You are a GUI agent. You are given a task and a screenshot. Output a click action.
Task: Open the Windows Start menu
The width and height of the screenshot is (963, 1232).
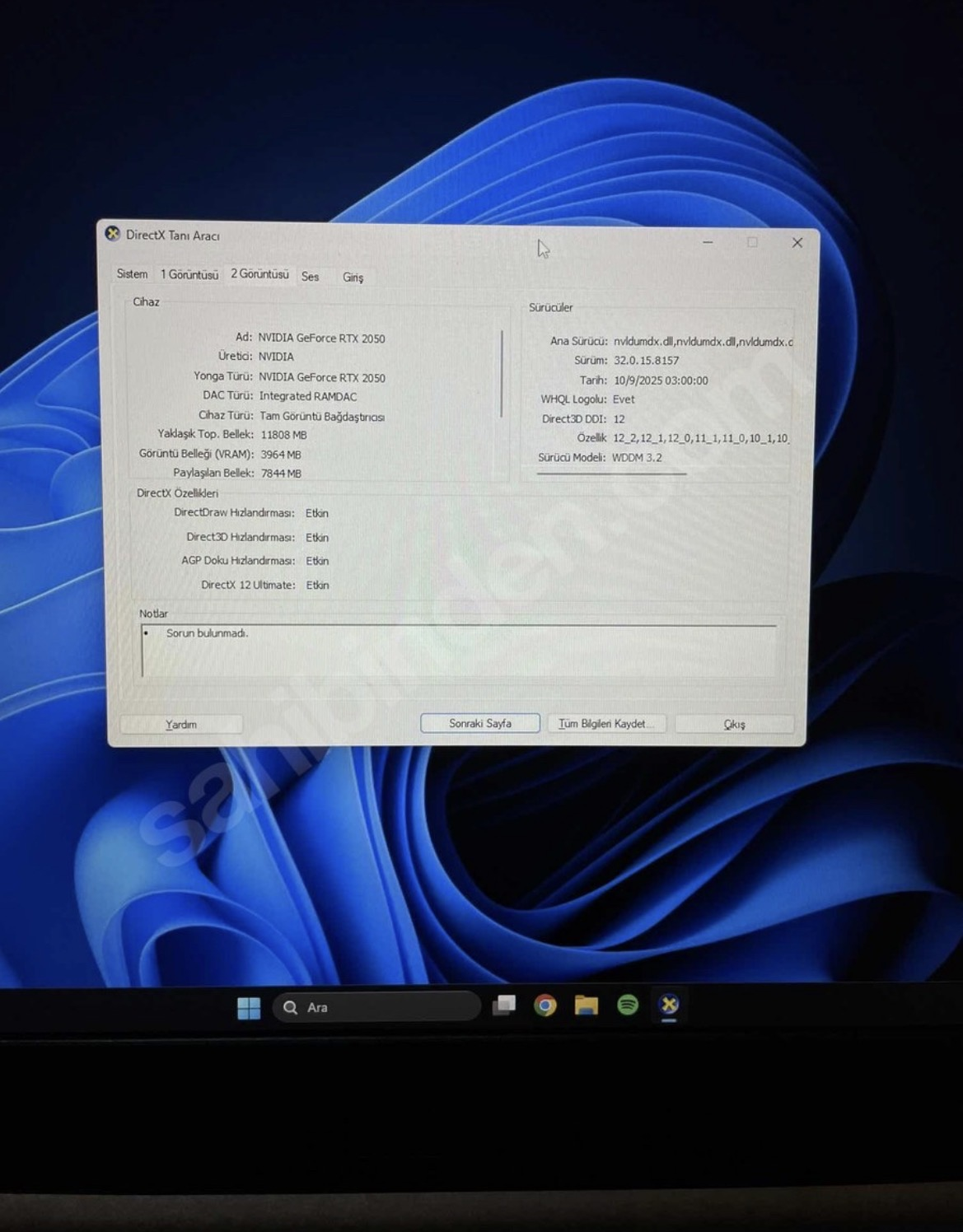tap(249, 1007)
